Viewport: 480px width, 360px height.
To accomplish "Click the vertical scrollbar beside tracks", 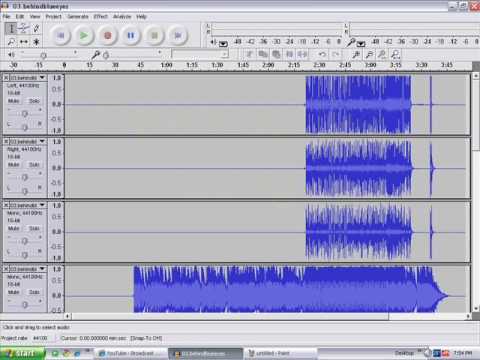I will click(x=476, y=192).
